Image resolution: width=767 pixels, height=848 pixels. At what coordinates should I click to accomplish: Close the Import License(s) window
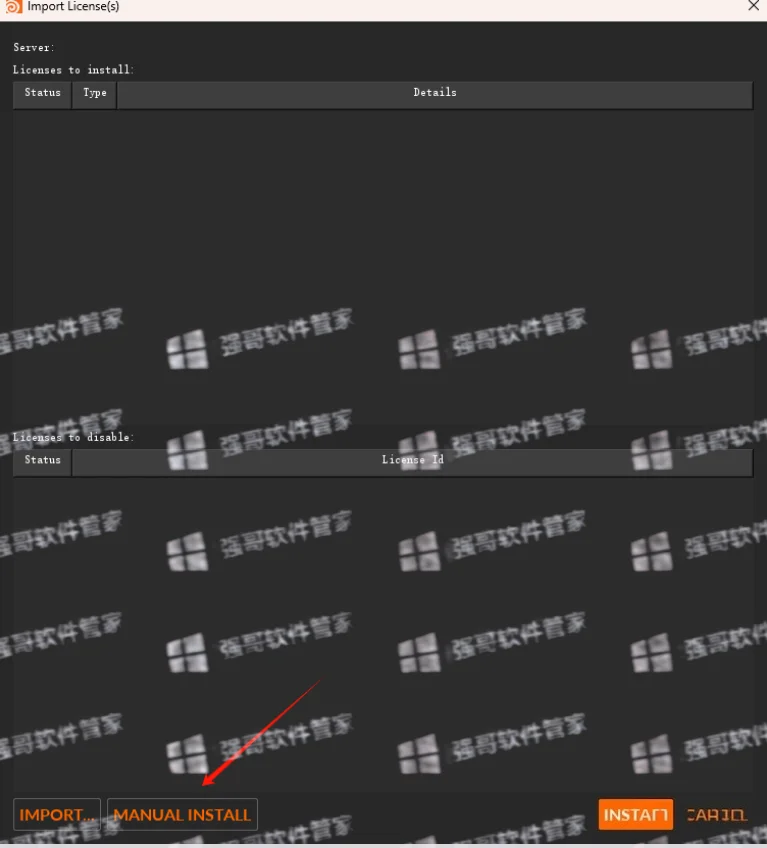[753, 6]
